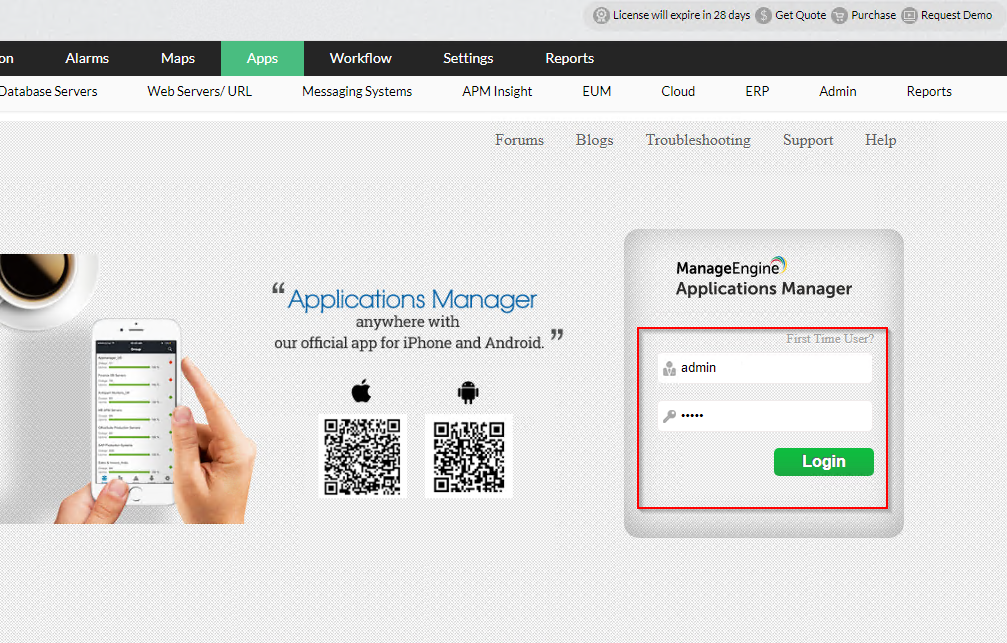Click the ManageEngine logo
1007x643 pixels.
click(x=731, y=267)
